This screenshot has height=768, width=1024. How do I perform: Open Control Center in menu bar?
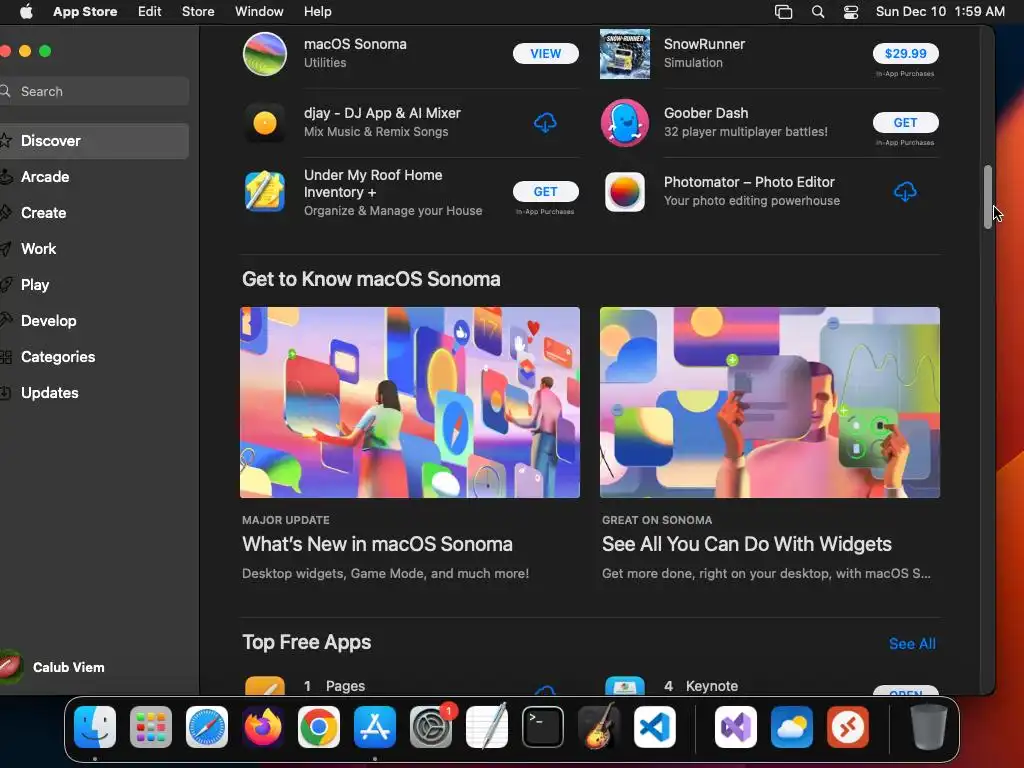(x=851, y=12)
